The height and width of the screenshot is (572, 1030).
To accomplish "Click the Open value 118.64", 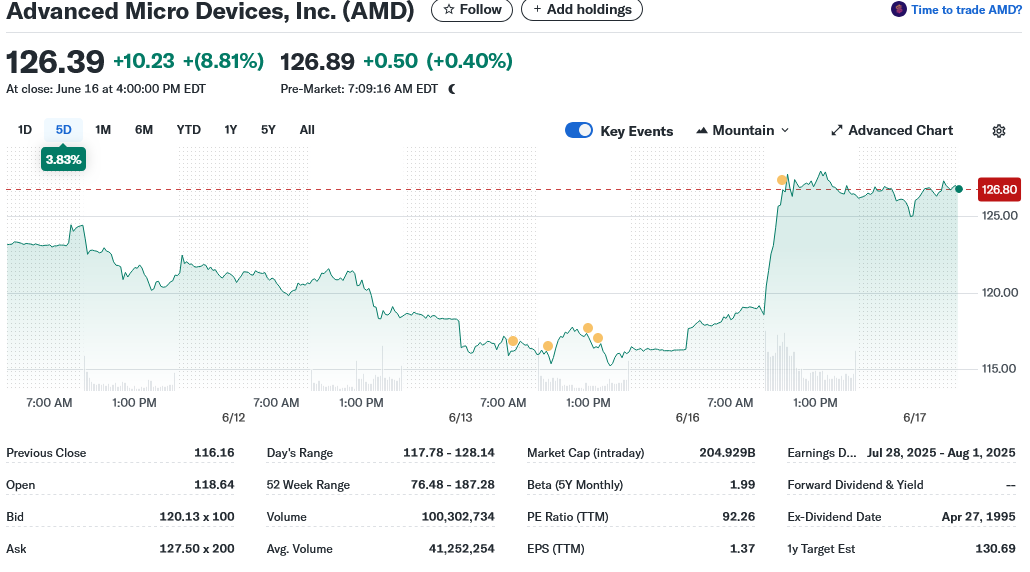I will pyautogui.click(x=214, y=485).
